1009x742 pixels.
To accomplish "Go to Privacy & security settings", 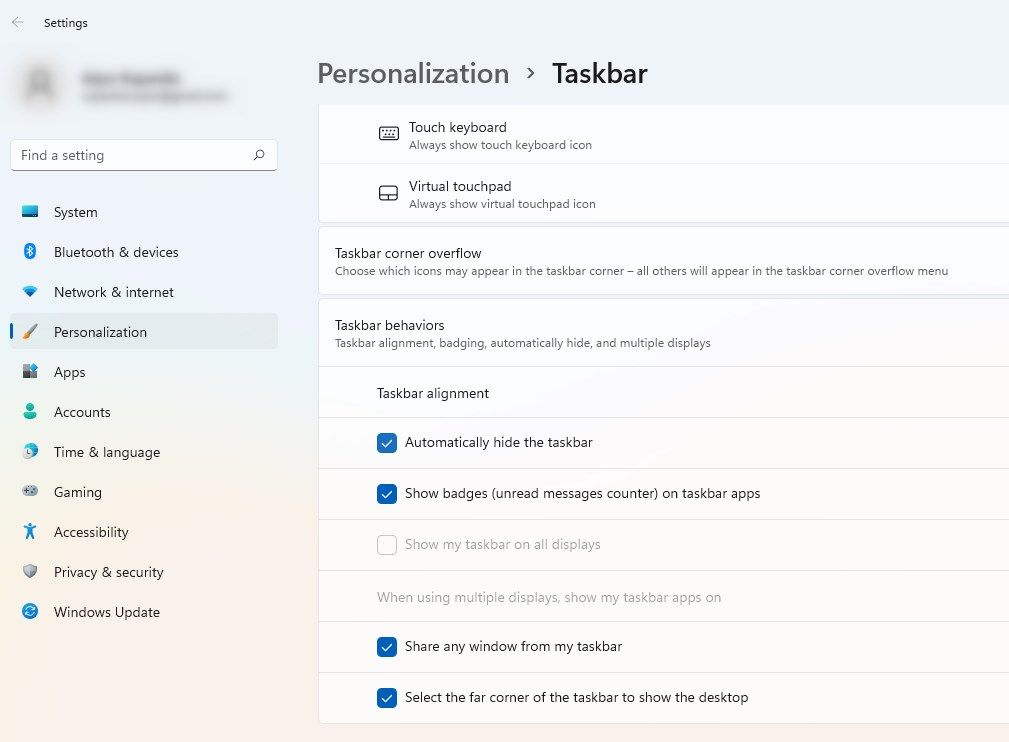I will point(108,572).
